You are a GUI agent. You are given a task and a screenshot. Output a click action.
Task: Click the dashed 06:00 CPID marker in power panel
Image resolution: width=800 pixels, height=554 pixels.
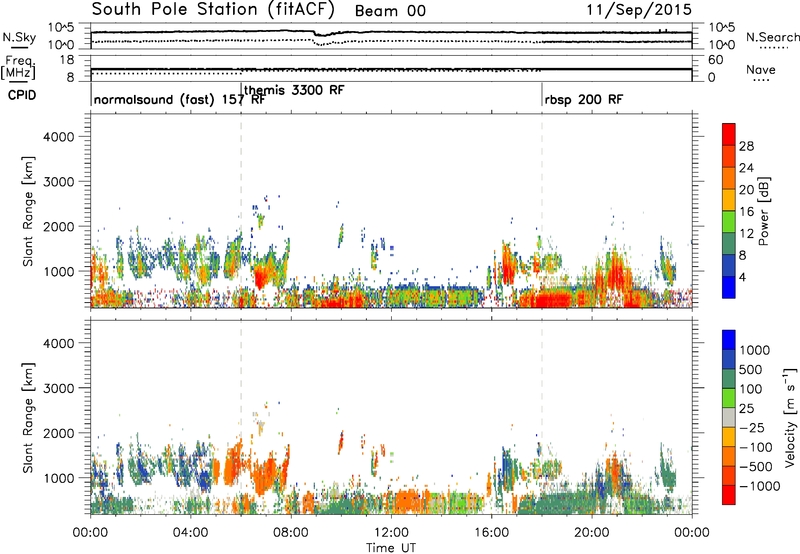click(241, 211)
